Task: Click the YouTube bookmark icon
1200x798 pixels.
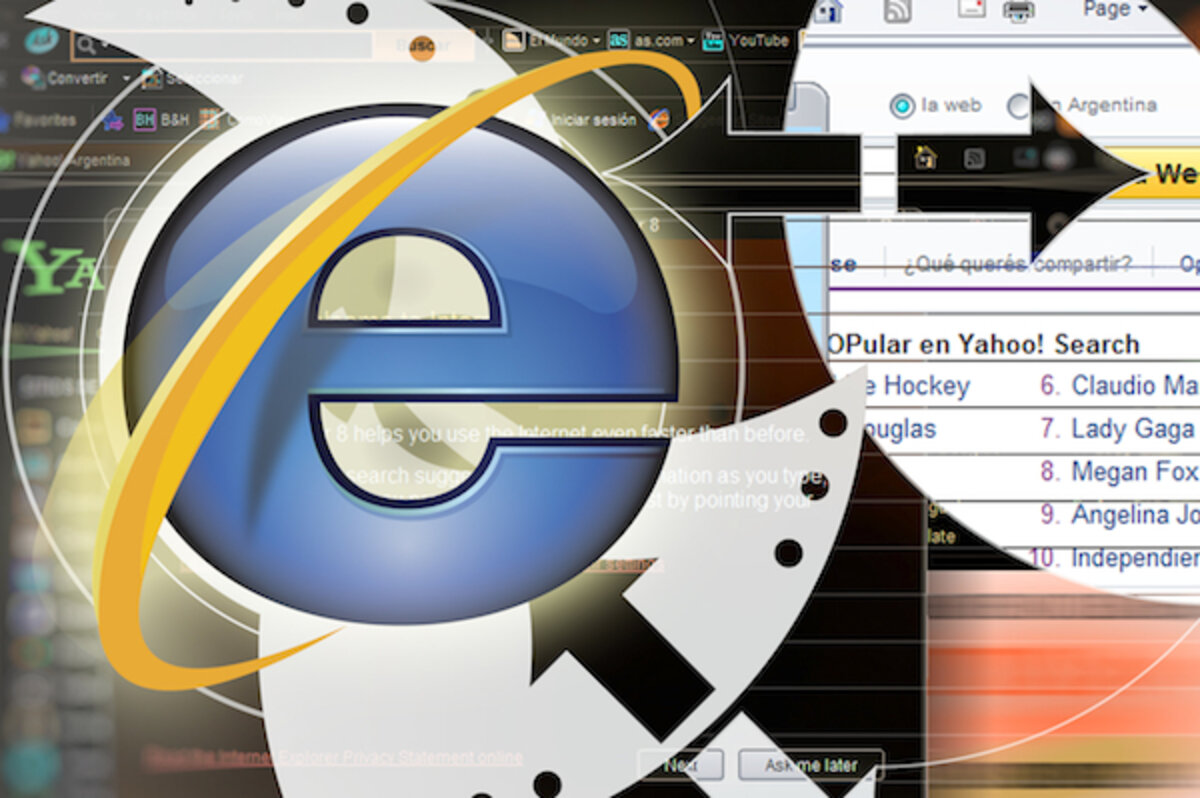Action: pyautogui.click(x=713, y=40)
